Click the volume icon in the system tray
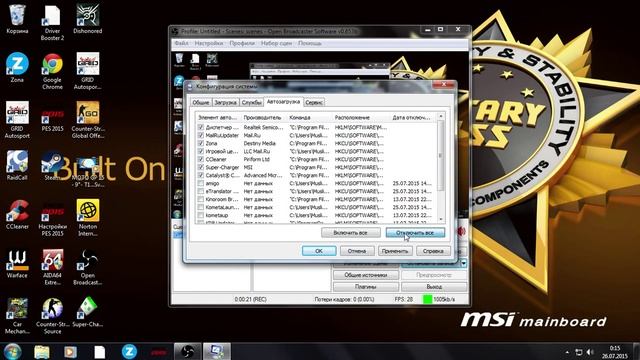The image size is (640, 360). 590,352
